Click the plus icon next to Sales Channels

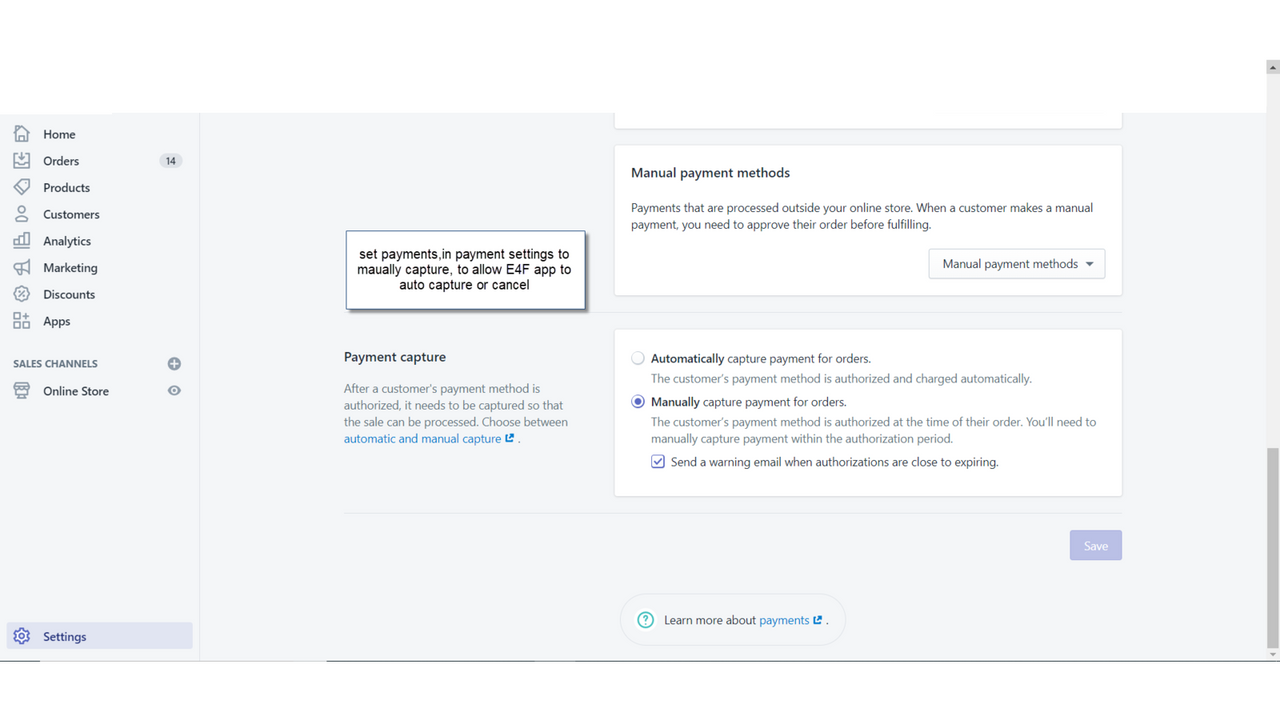[174, 363]
